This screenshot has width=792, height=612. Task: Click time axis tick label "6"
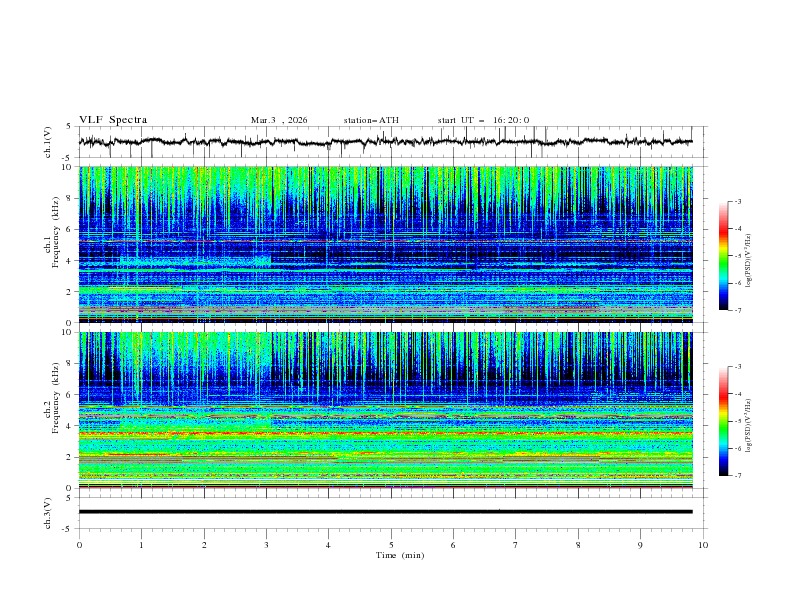click(453, 545)
